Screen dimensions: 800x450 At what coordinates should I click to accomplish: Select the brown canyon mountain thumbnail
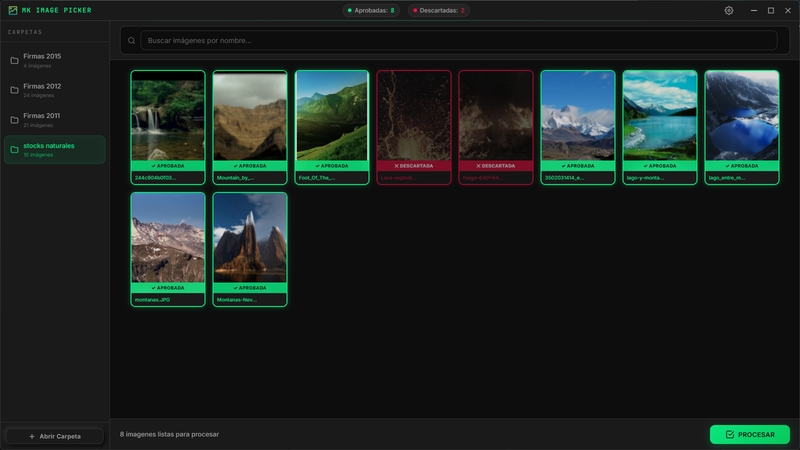250,116
